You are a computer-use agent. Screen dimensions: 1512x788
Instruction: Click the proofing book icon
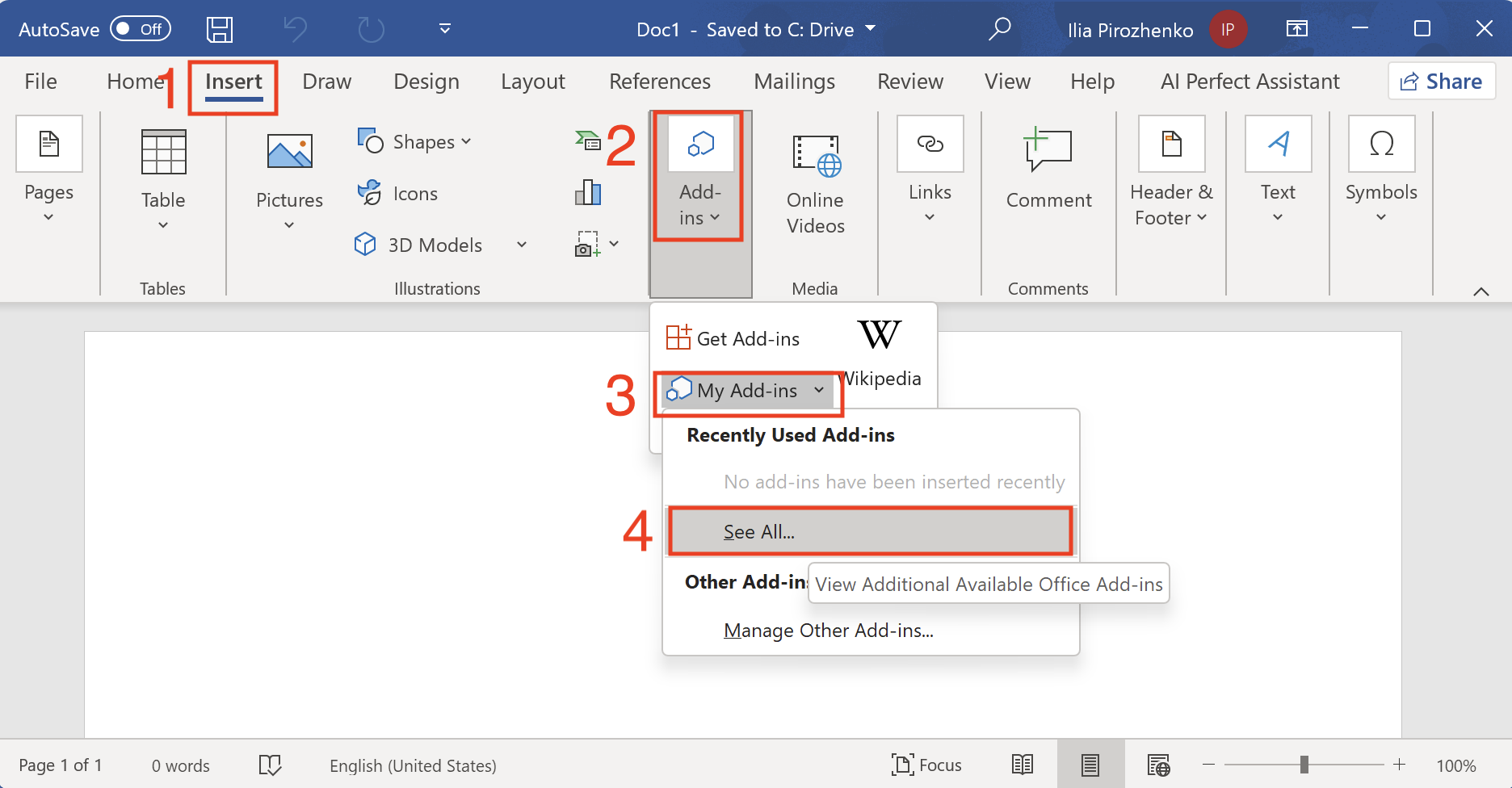tap(270, 765)
